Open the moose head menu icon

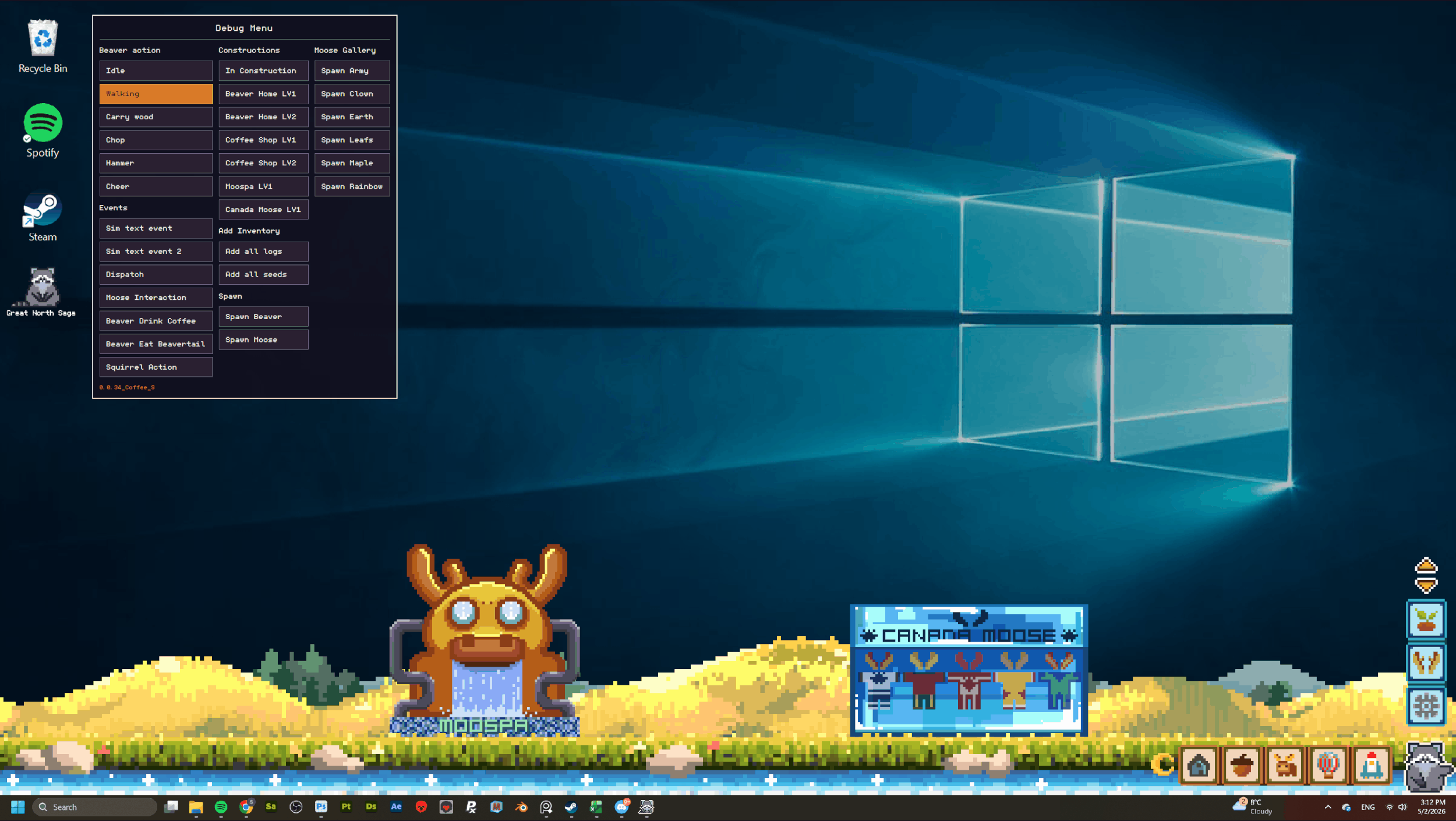click(x=1285, y=765)
